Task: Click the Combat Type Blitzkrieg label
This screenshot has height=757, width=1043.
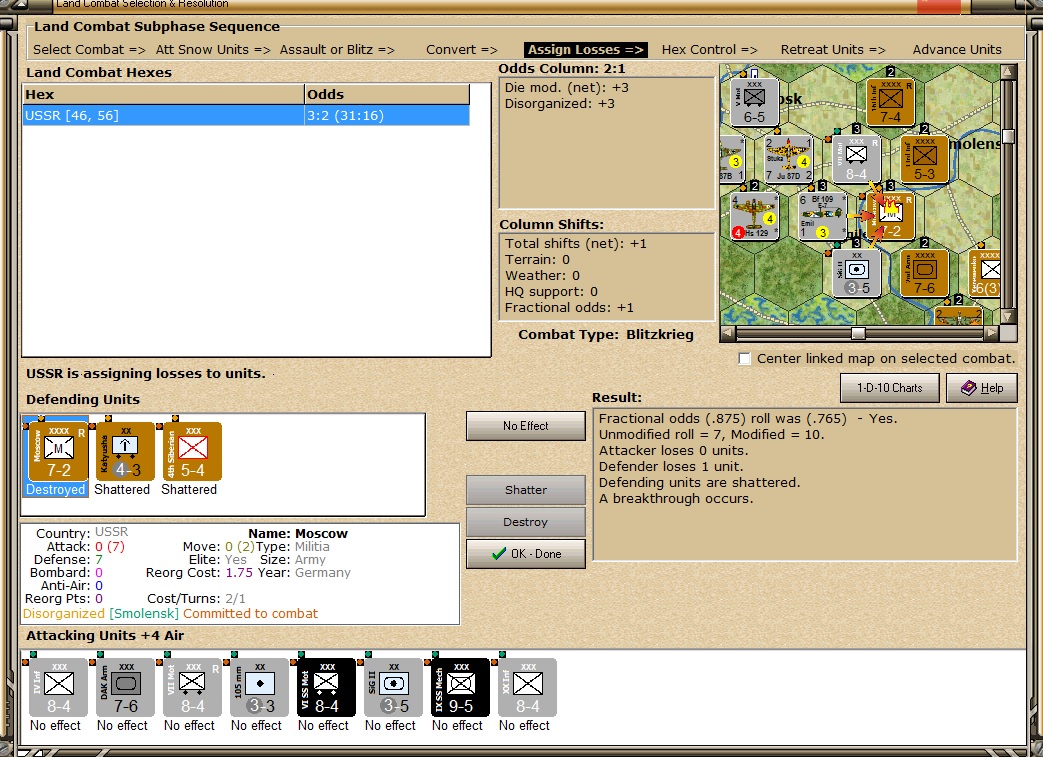Action: 605,335
